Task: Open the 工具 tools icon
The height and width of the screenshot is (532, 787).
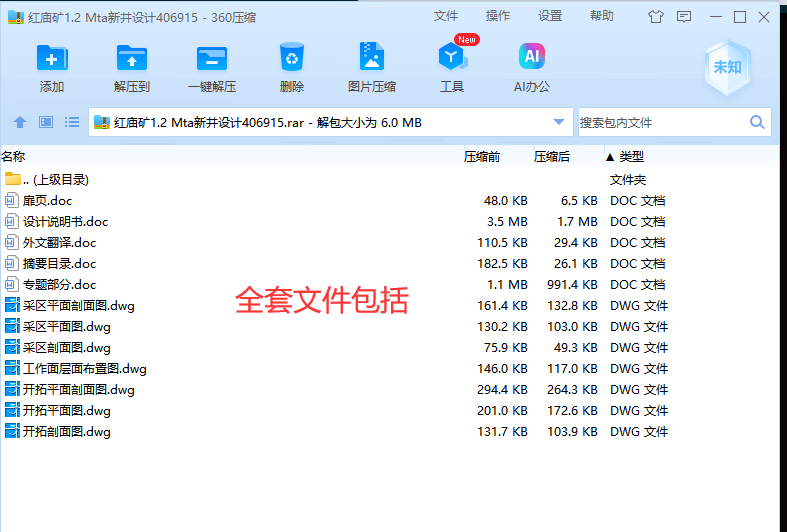Action: tap(452, 56)
